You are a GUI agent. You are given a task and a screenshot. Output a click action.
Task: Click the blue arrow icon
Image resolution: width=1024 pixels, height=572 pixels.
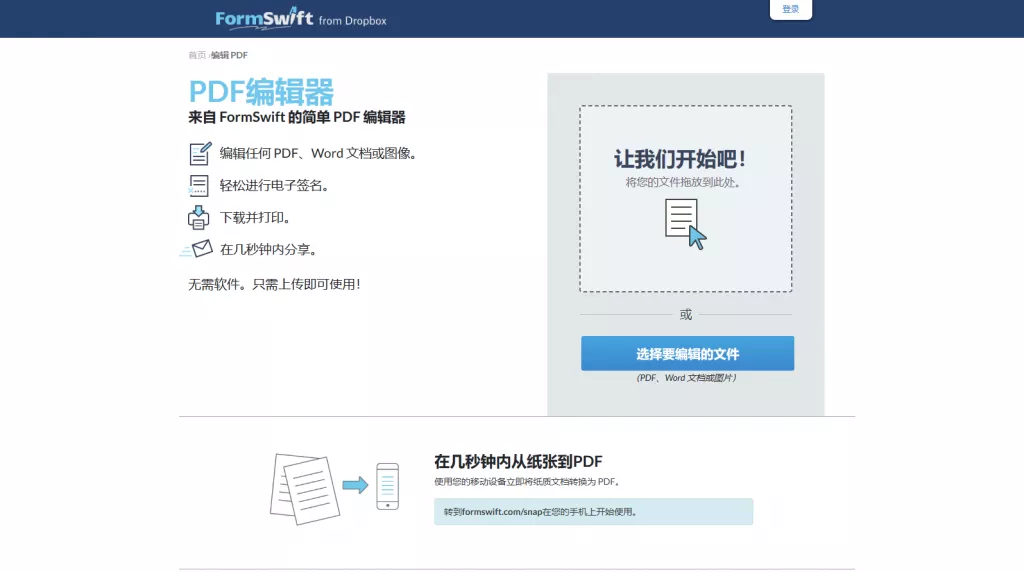coord(355,485)
